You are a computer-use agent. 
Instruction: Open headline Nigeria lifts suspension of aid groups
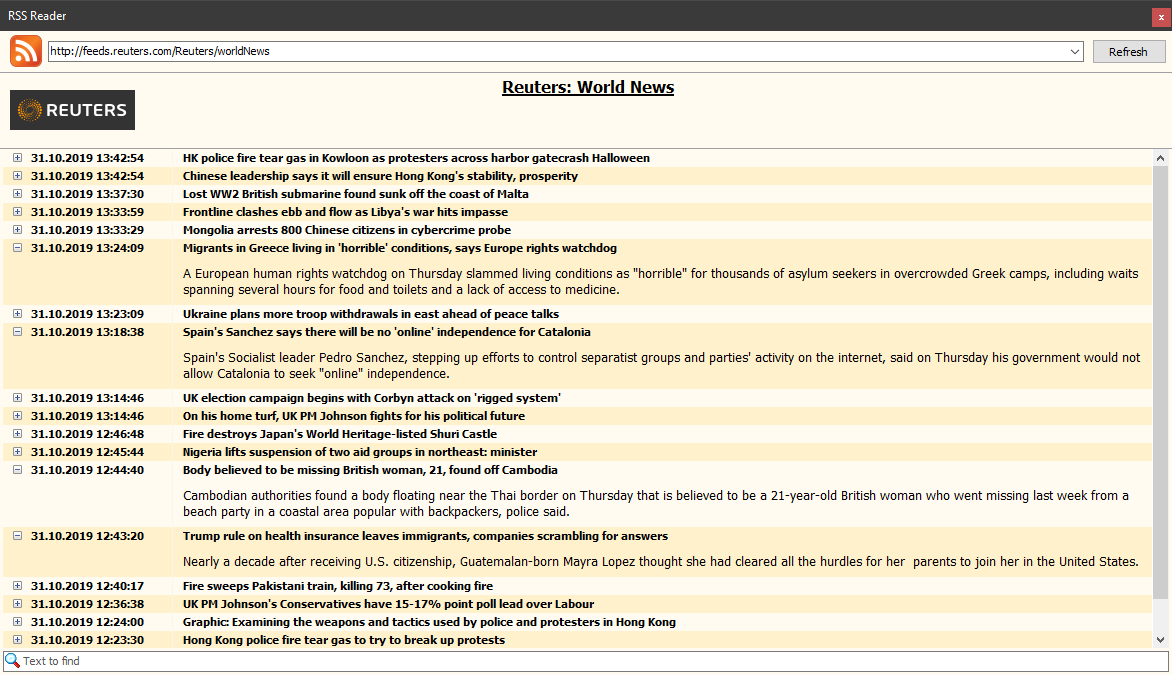[x=360, y=451]
